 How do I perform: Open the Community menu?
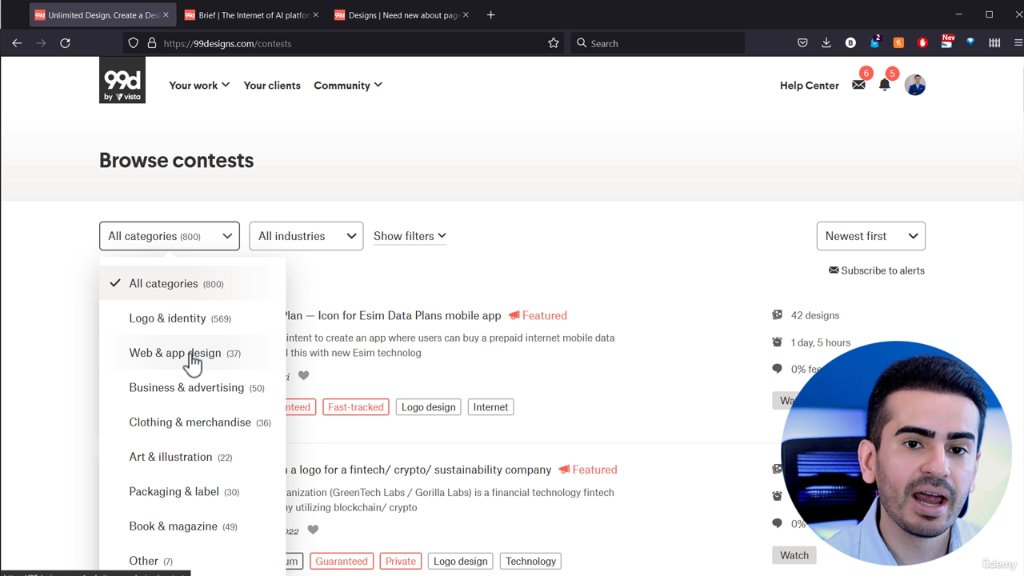347,86
